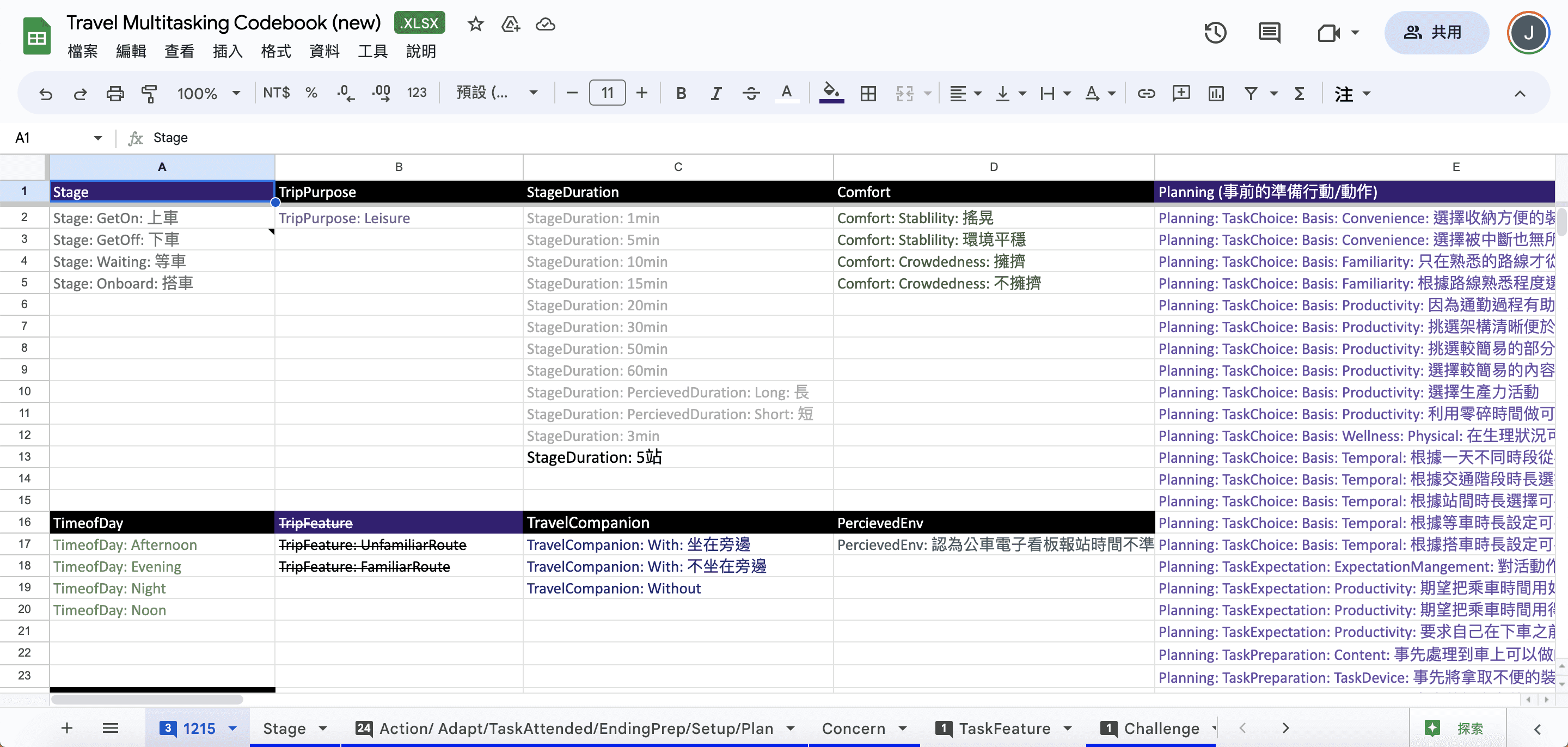This screenshot has width=1568, height=747.
Task: Toggle bold formatting
Action: pyautogui.click(x=681, y=94)
